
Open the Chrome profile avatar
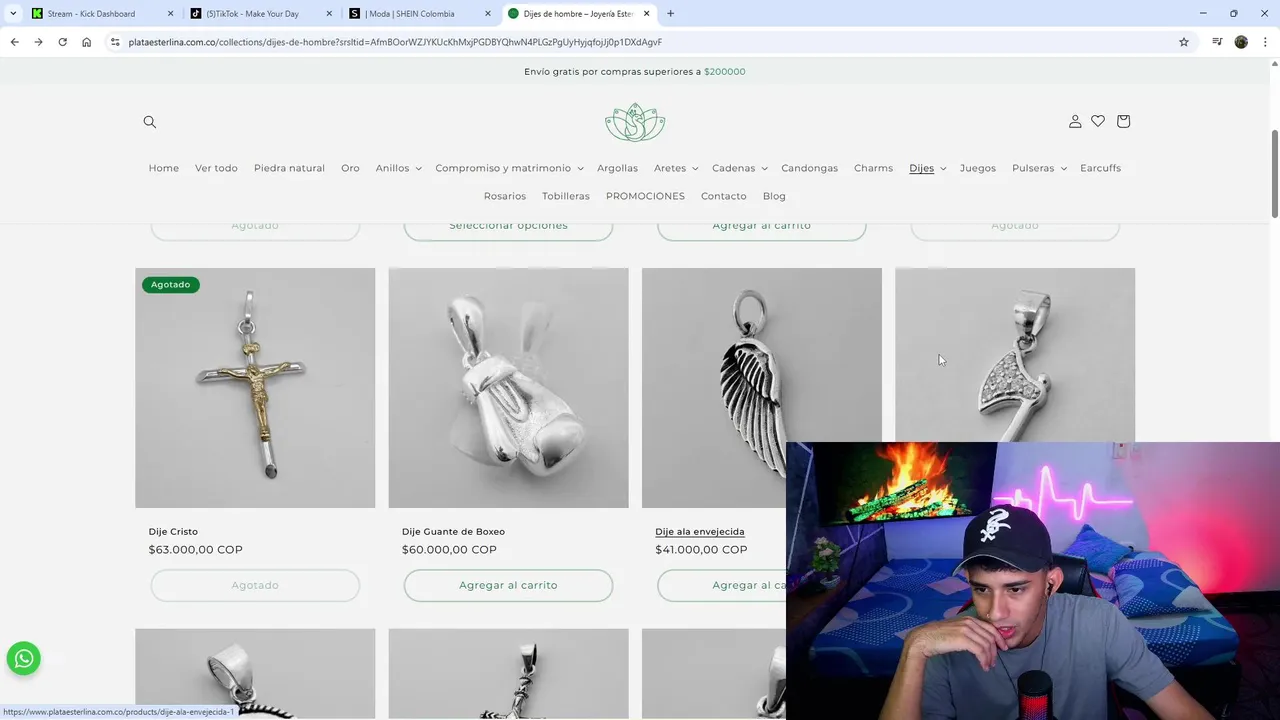1241,42
